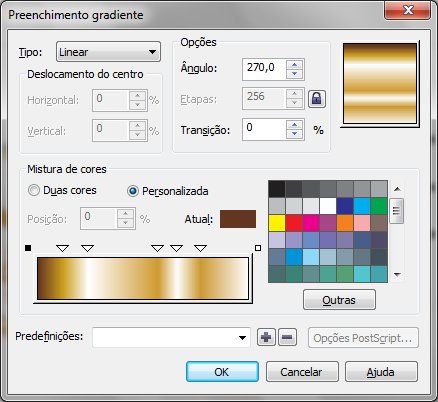The height and width of the screenshot is (402, 438).
Task: Click the Transição percentage input field
Action: coord(264,129)
